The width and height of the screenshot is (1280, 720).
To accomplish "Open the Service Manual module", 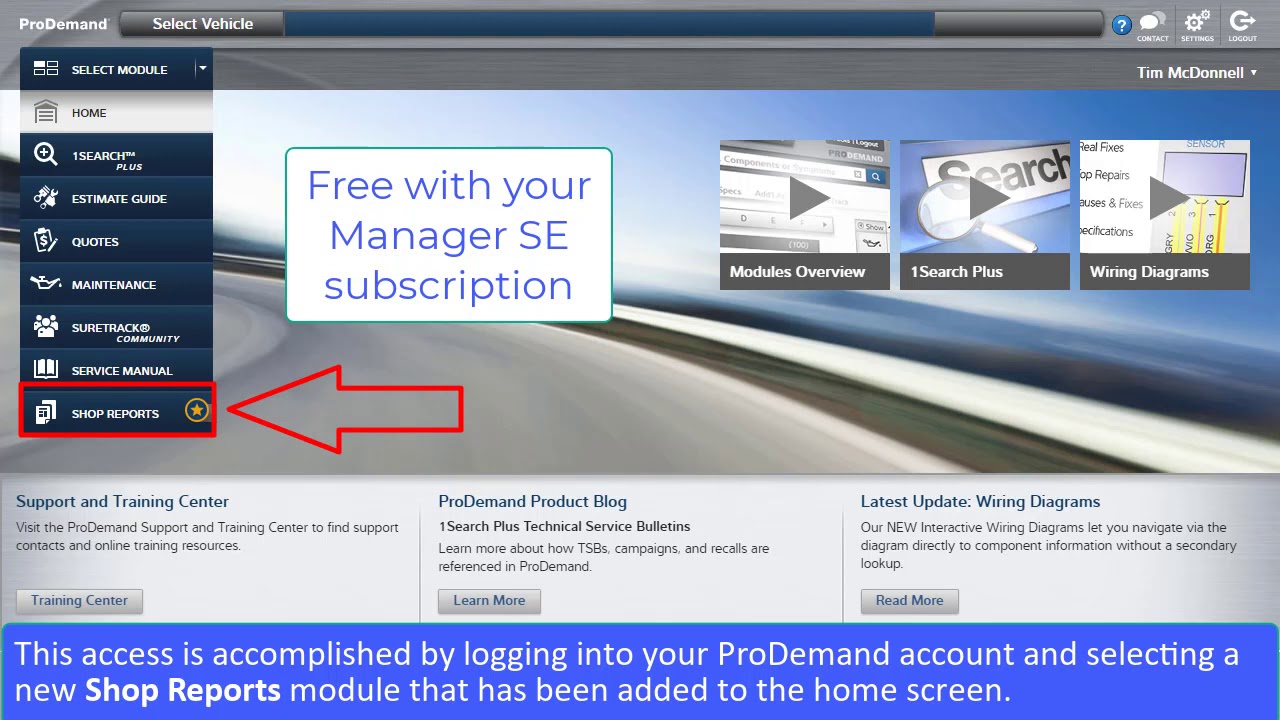I will click(116, 370).
